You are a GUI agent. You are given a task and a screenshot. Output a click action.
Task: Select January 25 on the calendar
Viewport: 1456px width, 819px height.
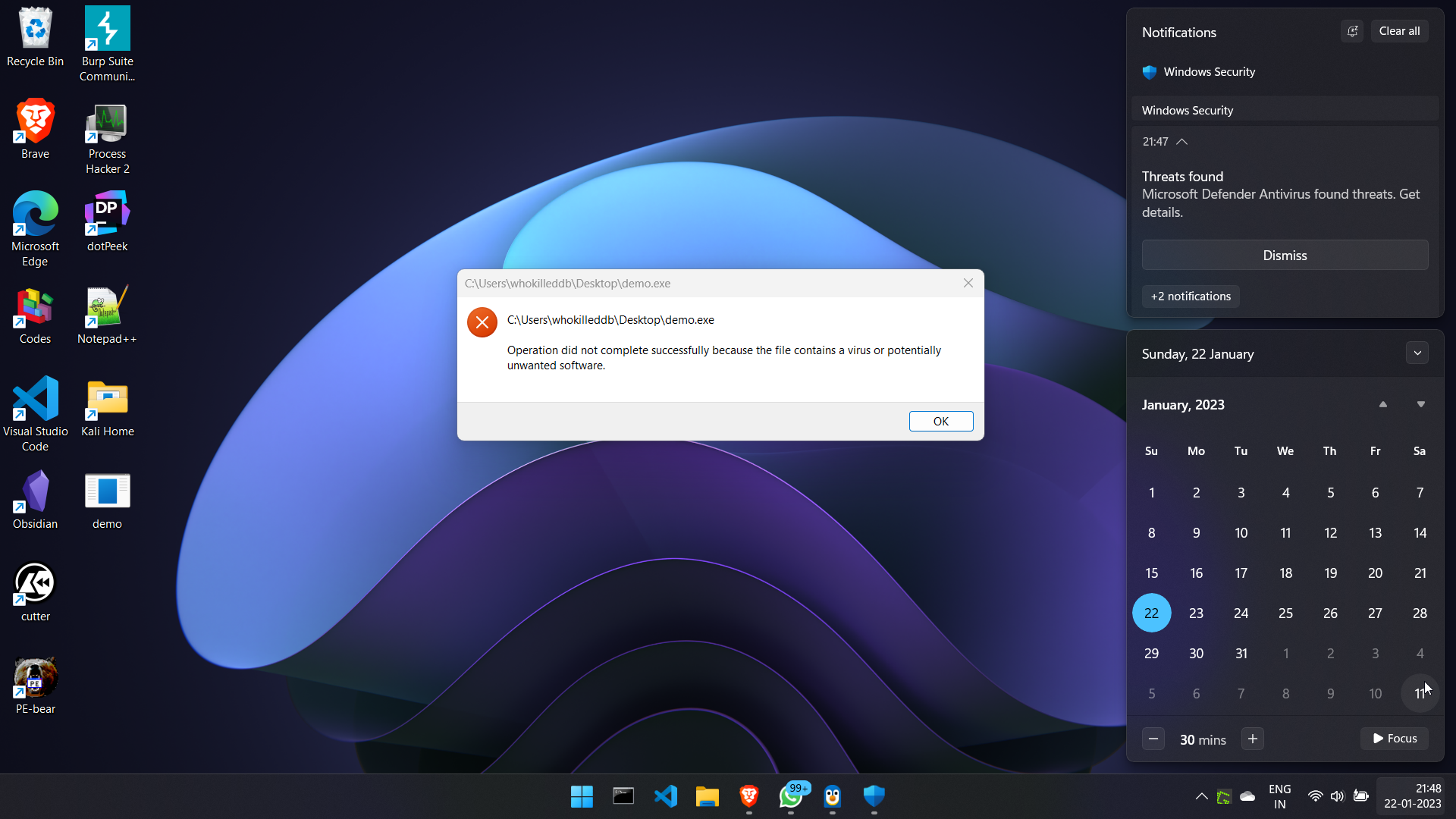[x=1285, y=613]
